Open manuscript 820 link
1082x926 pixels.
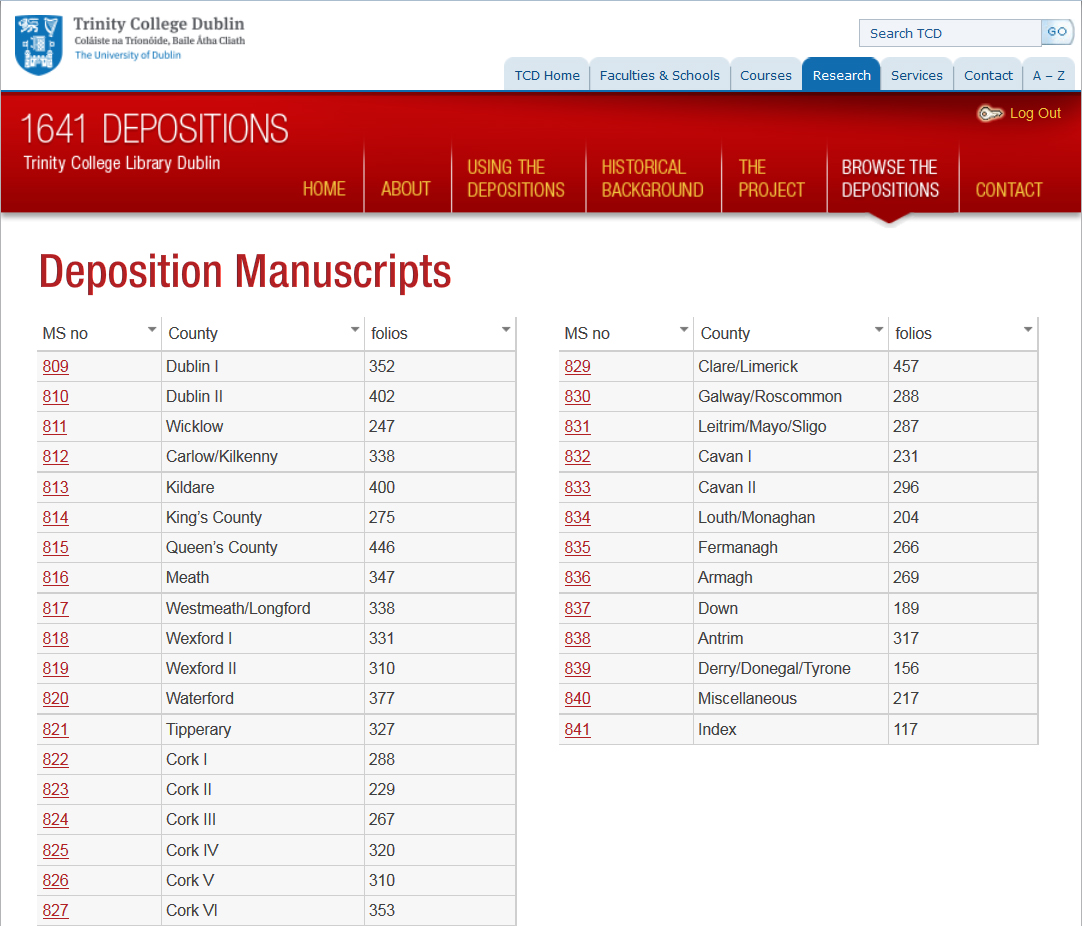pos(55,699)
